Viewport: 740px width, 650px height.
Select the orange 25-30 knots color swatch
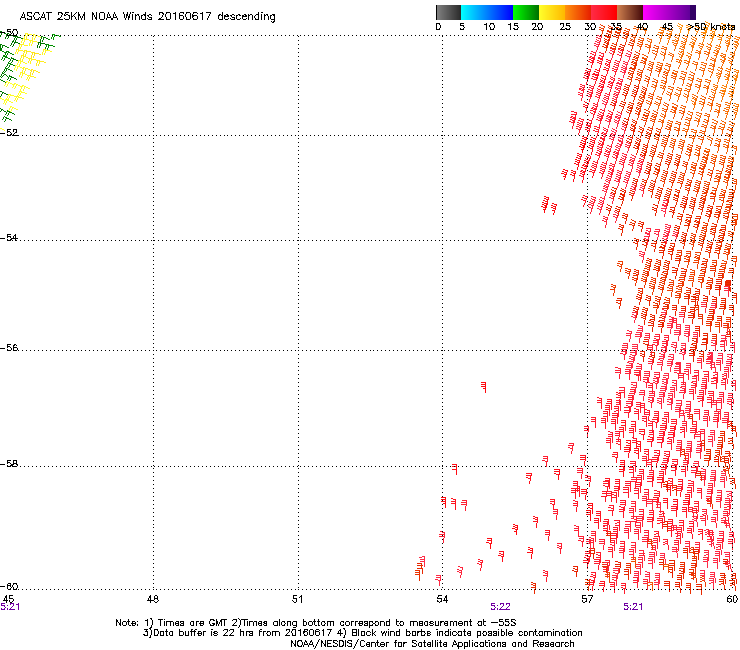[578, 12]
